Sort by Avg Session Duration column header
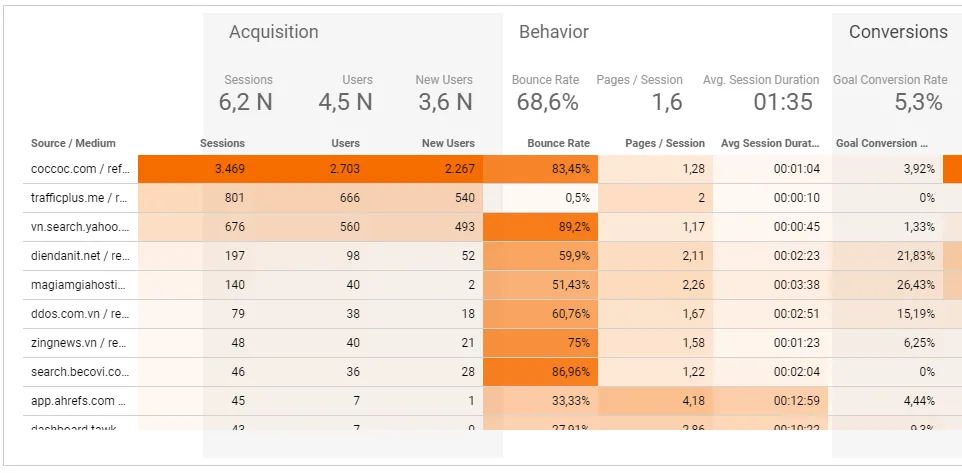Viewport: 962px width, 473px height. [770, 143]
